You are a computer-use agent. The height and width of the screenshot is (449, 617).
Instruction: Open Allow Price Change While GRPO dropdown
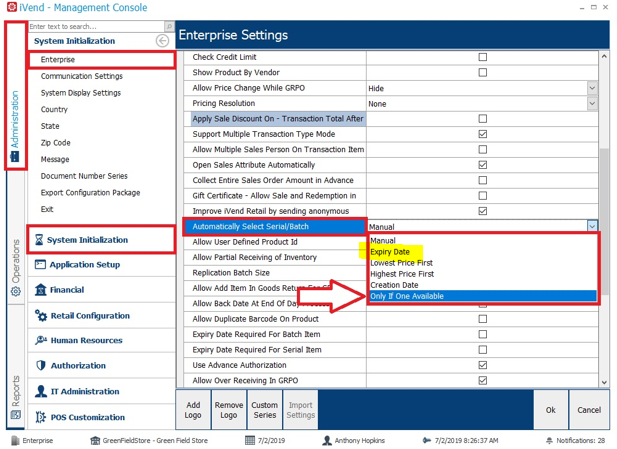point(592,88)
